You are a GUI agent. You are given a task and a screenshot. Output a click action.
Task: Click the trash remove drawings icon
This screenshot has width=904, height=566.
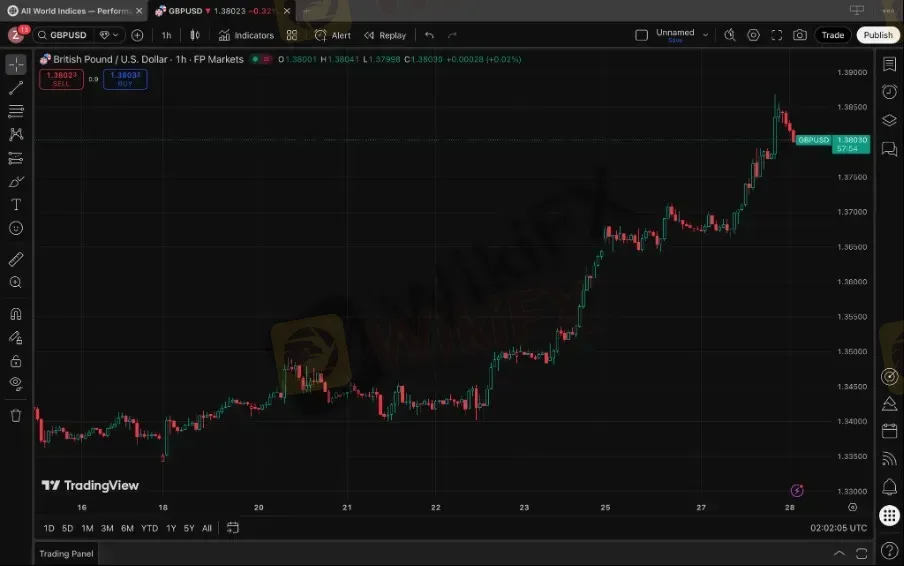tap(16, 416)
